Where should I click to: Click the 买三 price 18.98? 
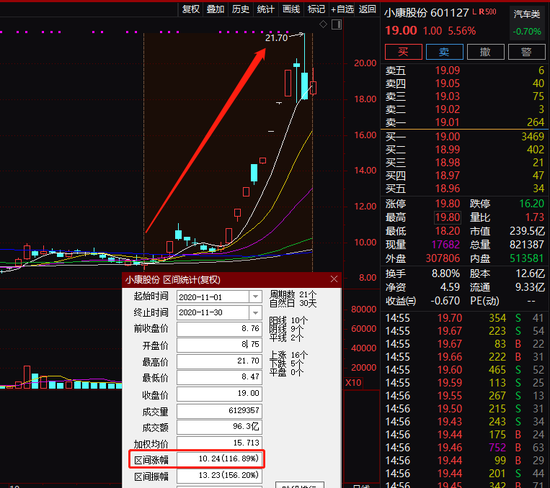(447, 162)
